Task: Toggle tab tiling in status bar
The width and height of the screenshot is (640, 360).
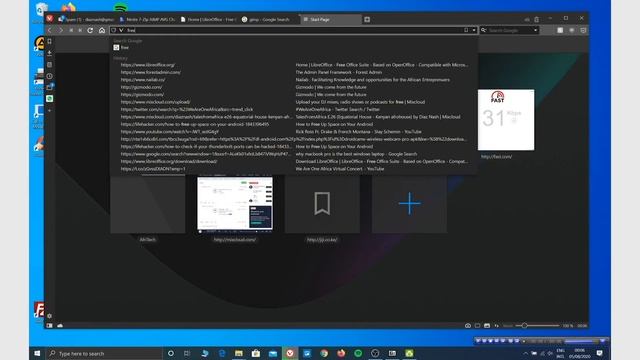Action: click(x=478, y=326)
